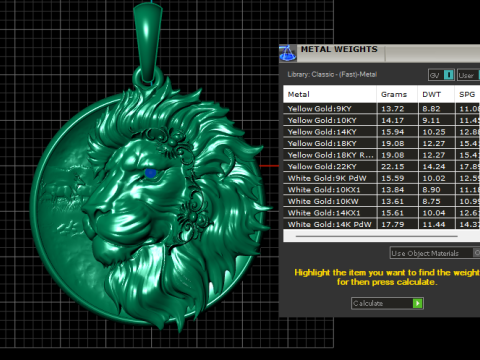
Task: Click the metal table horizontal scrollbar
Action: coord(377,236)
